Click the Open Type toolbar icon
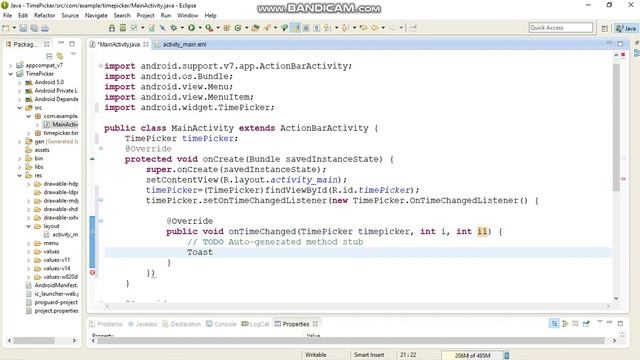 pyautogui.click(x=256, y=28)
